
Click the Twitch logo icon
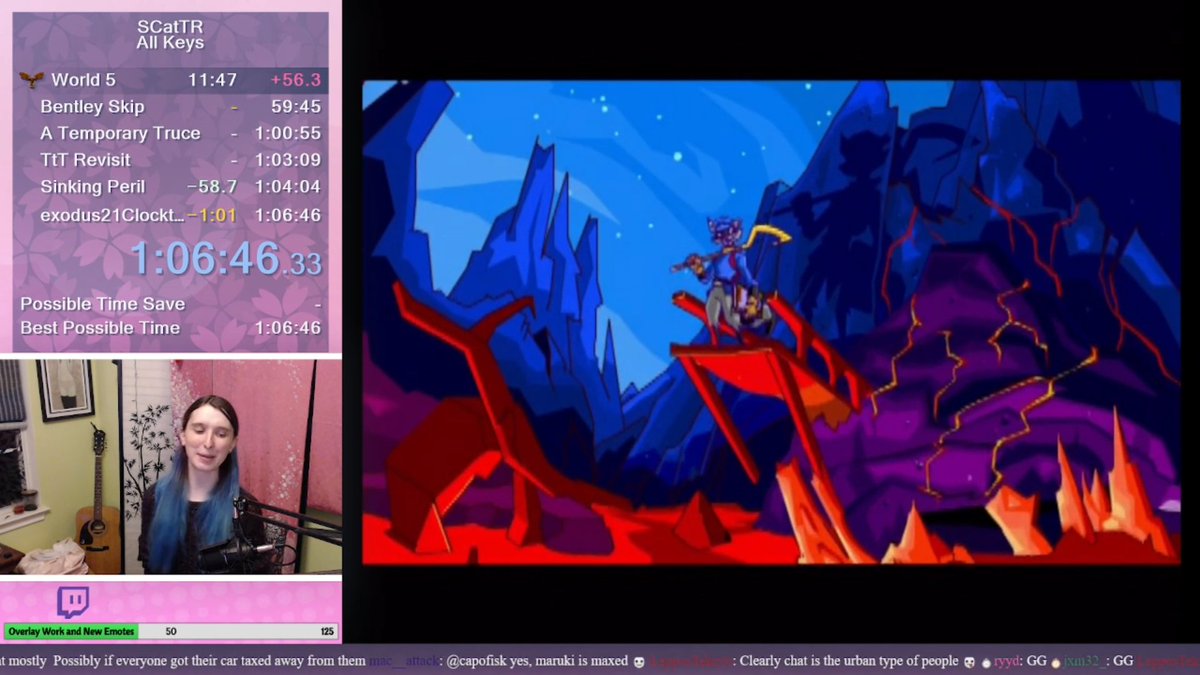pos(73,602)
